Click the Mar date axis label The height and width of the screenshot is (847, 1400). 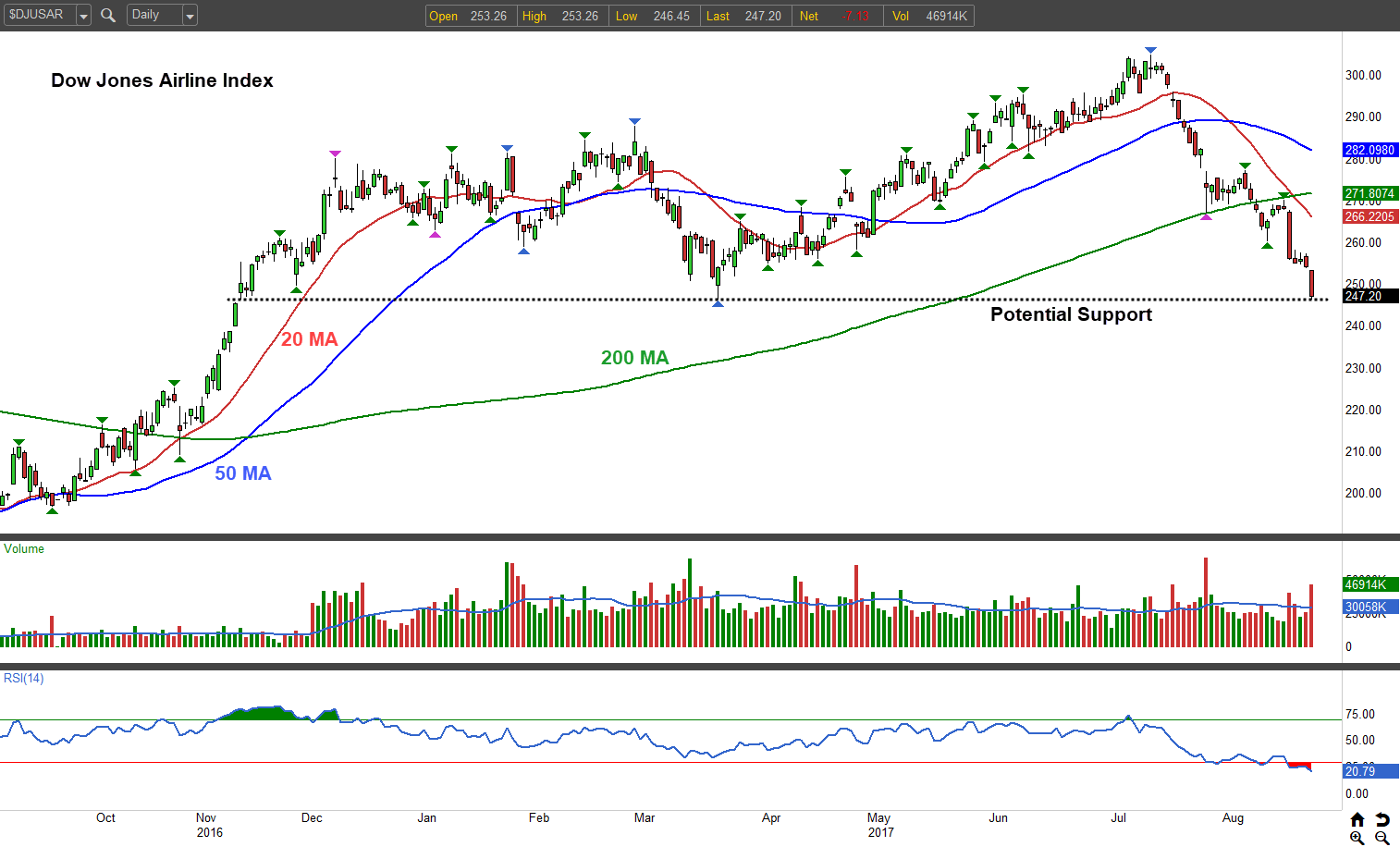(x=645, y=817)
